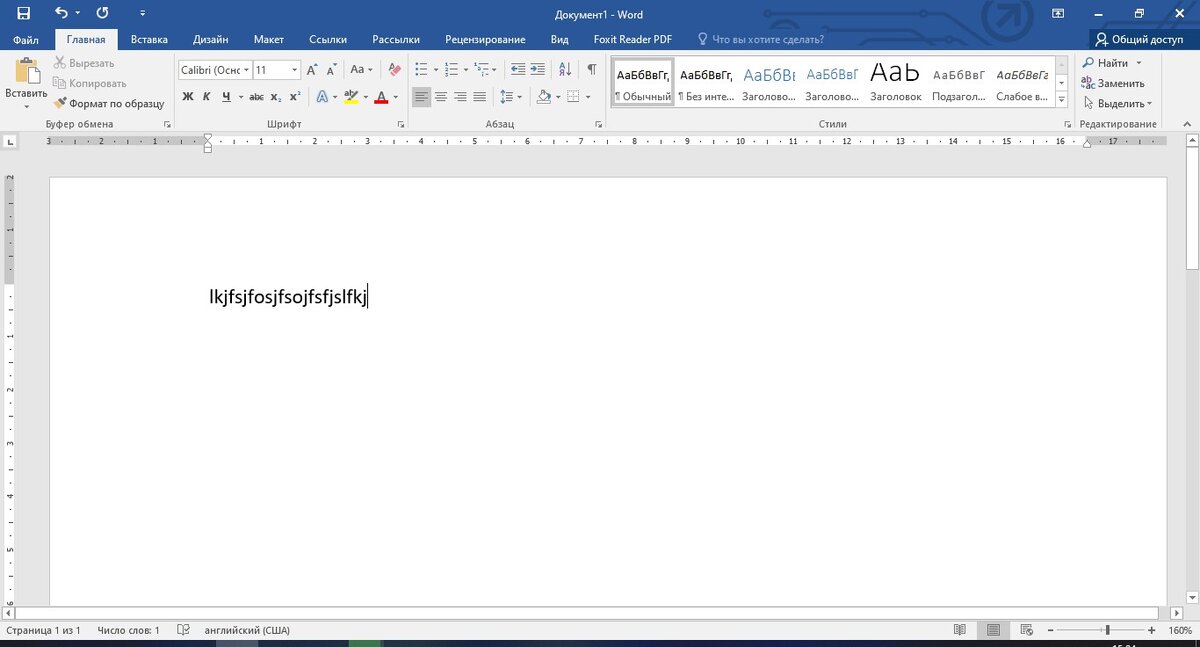Apply yellow text highlight color
The width and height of the screenshot is (1200, 647).
point(350,97)
